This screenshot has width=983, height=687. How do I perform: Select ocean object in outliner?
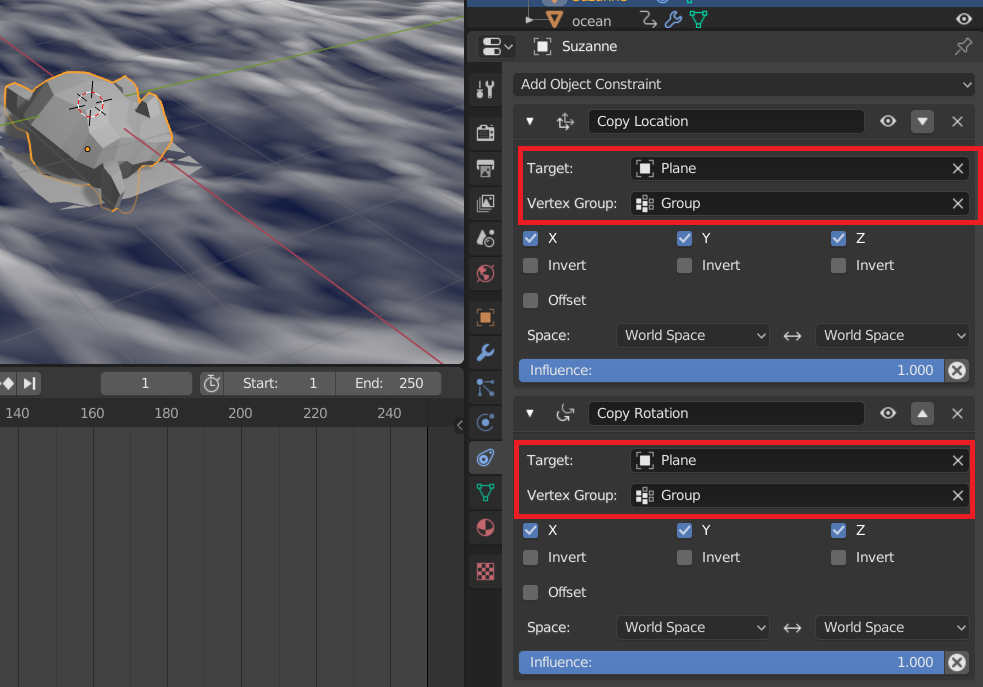point(591,21)
